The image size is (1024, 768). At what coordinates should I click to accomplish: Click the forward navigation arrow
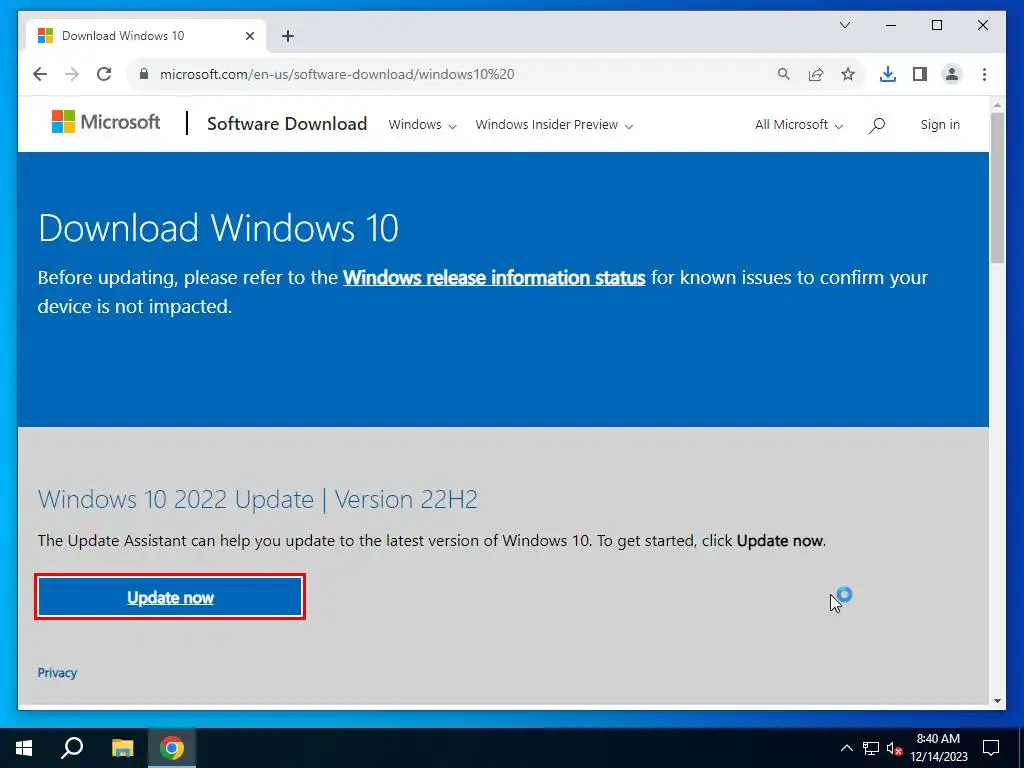[72, 74]
